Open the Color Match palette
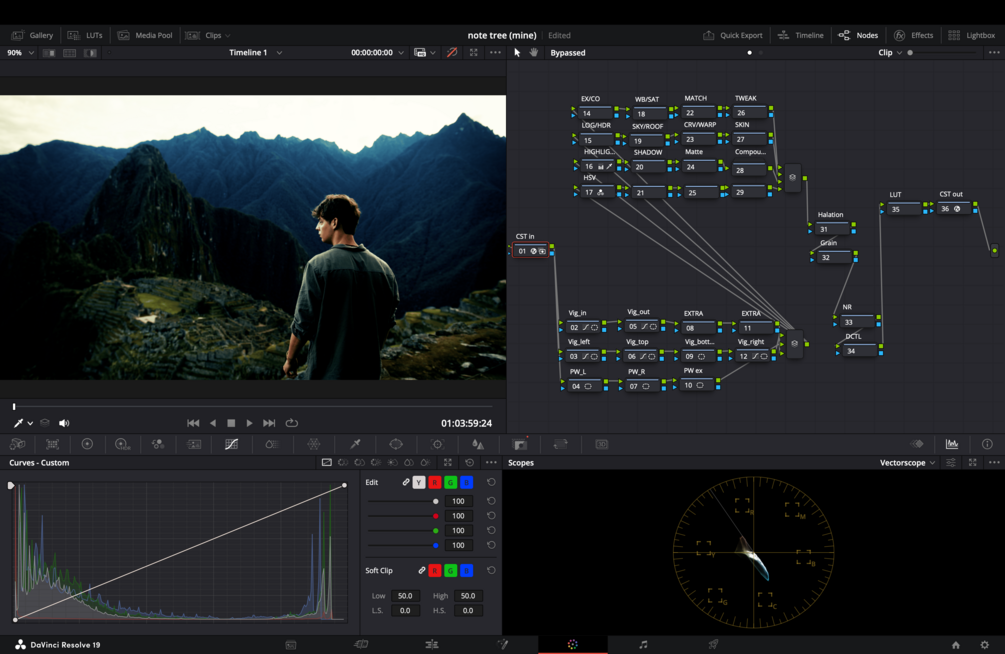Screen dimensions: 1005x654 [x=53, y=444]
